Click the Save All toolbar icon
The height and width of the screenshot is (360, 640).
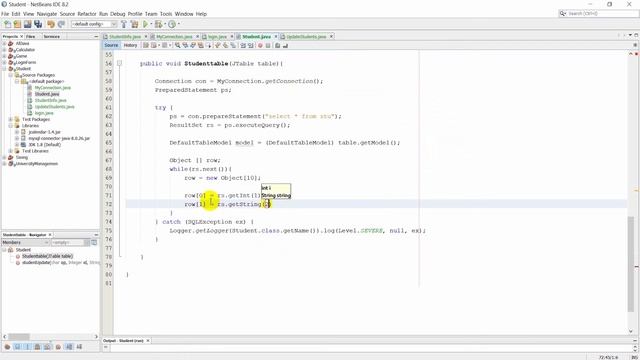38,24
